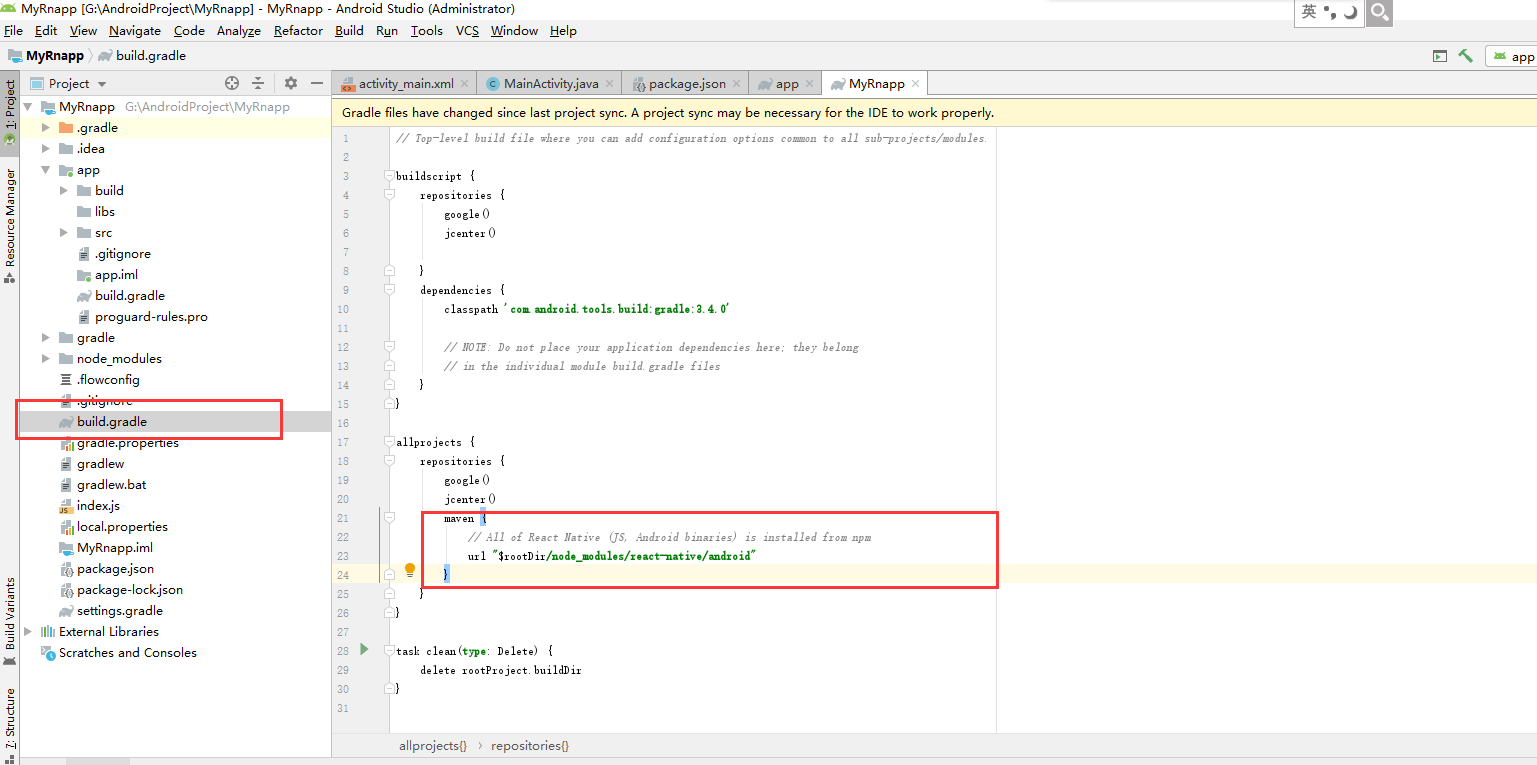Open the Analyze menu
Viewport: 1537px width, 765px height.
pos(239,31)
